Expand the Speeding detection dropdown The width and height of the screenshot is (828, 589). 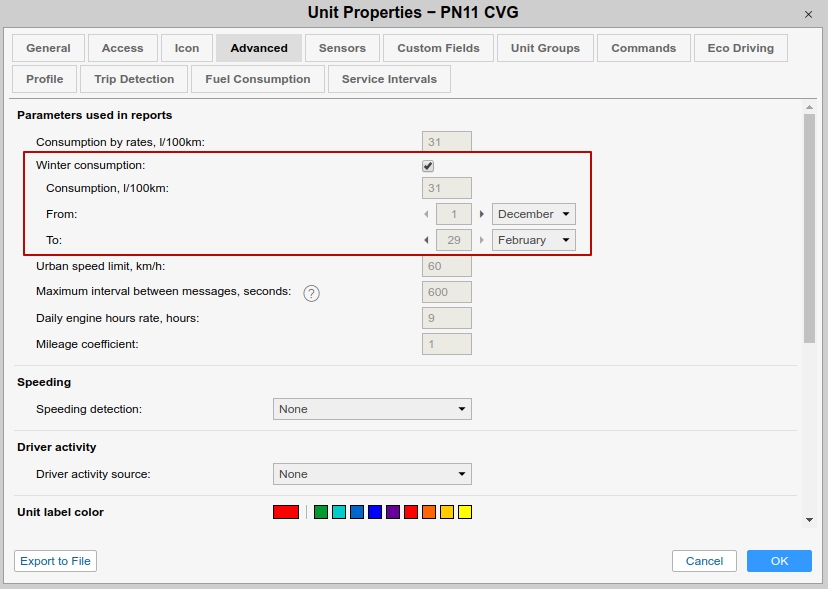(x=372, y=409)
